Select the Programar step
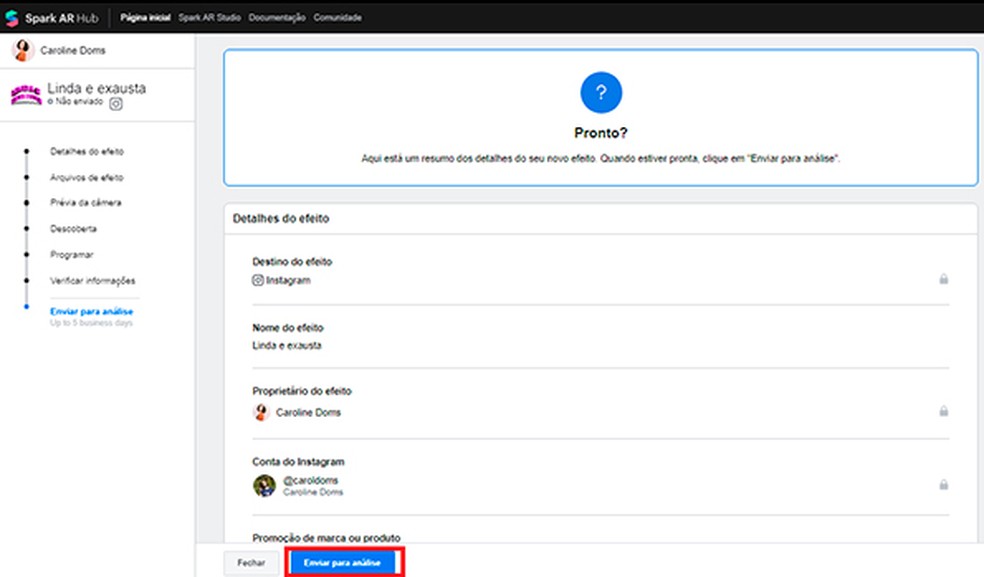This screenshot has height=577, width=984. coord(72,254)
